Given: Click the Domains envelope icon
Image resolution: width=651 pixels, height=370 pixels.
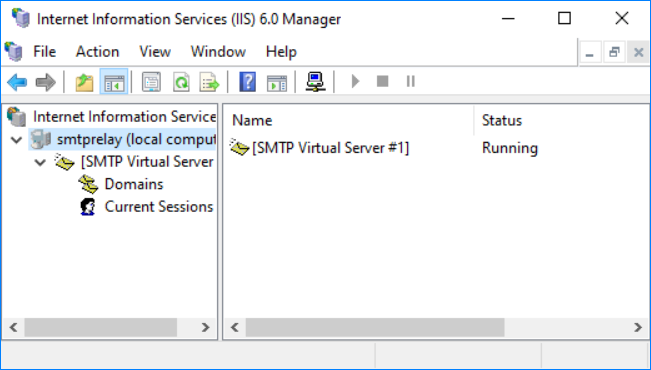Looking at the screenshot, I should [x=88, y=184].
